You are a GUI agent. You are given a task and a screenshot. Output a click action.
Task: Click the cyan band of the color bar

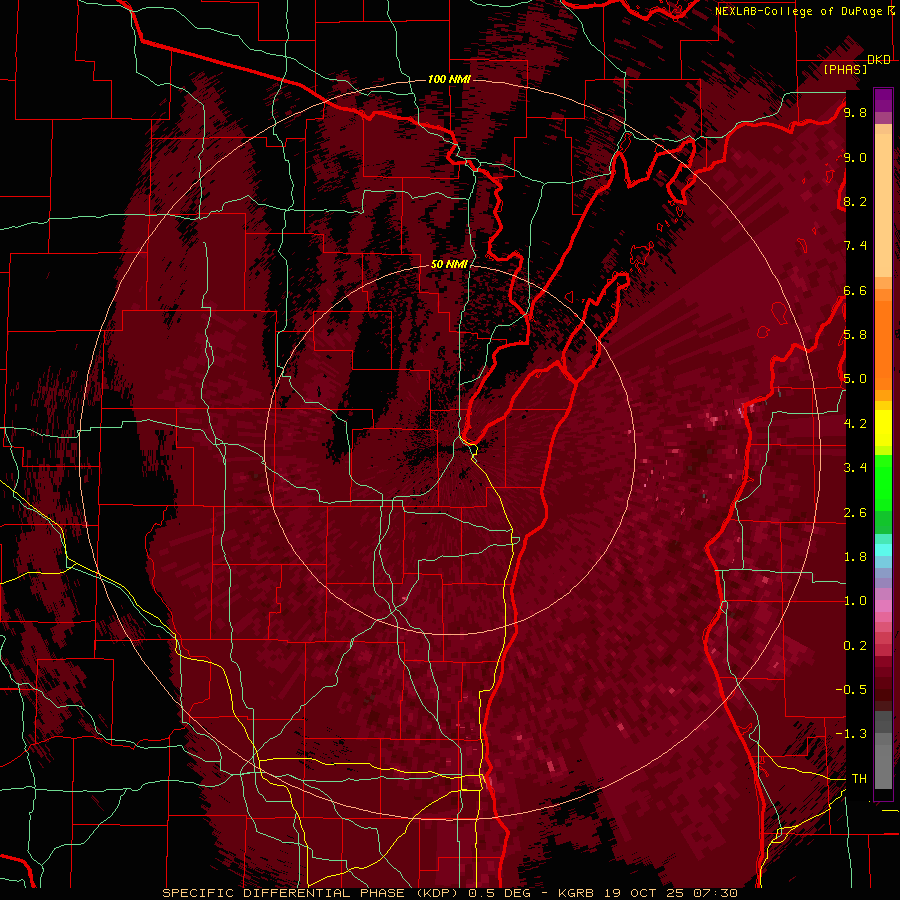[883, 550]
